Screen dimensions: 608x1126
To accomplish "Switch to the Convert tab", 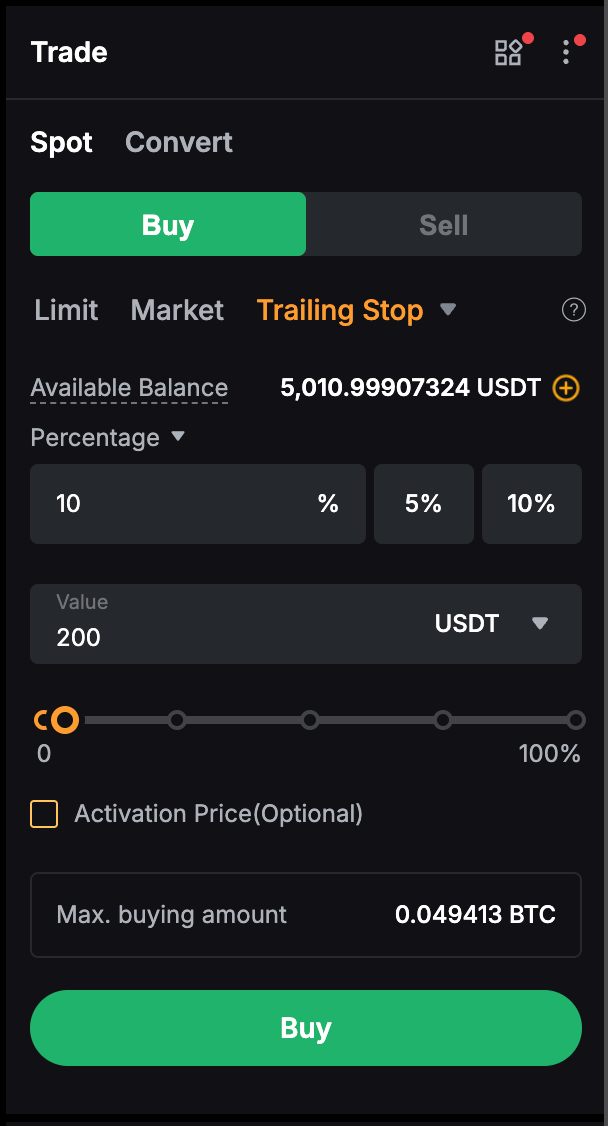I will point(179,142).
